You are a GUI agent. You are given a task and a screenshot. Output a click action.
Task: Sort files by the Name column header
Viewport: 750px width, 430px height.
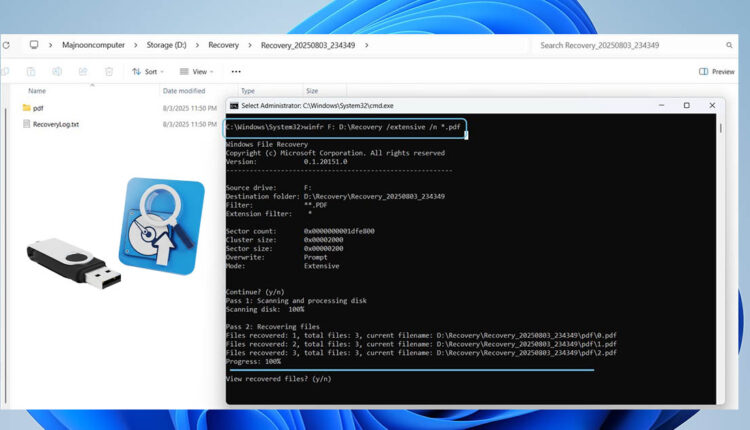[37, 91]
